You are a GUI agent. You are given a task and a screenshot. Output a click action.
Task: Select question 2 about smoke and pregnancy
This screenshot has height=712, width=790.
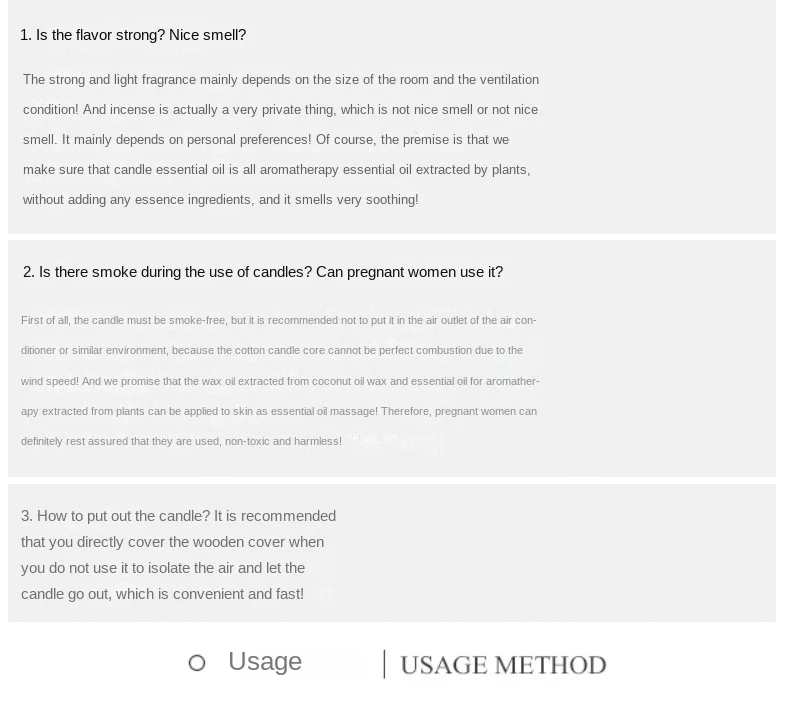click(263, 272)
